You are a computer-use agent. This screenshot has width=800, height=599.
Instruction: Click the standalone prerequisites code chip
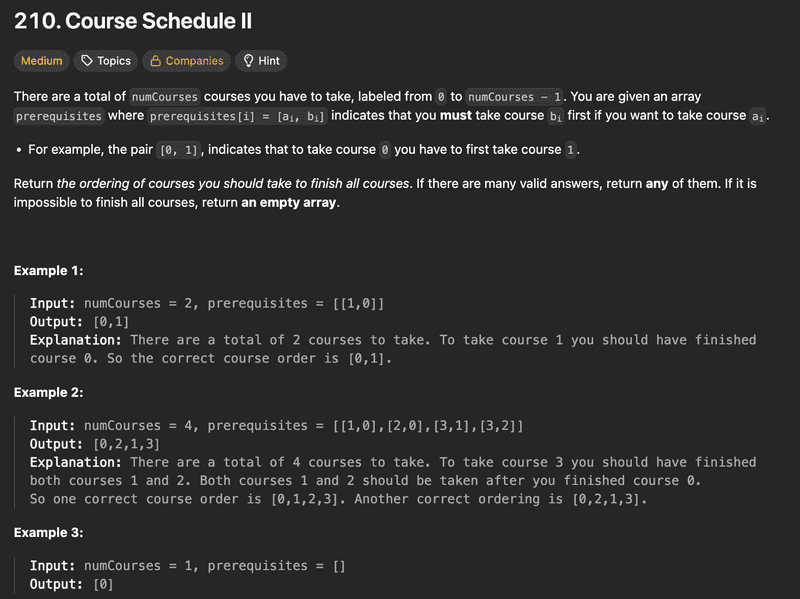point(59,116)
